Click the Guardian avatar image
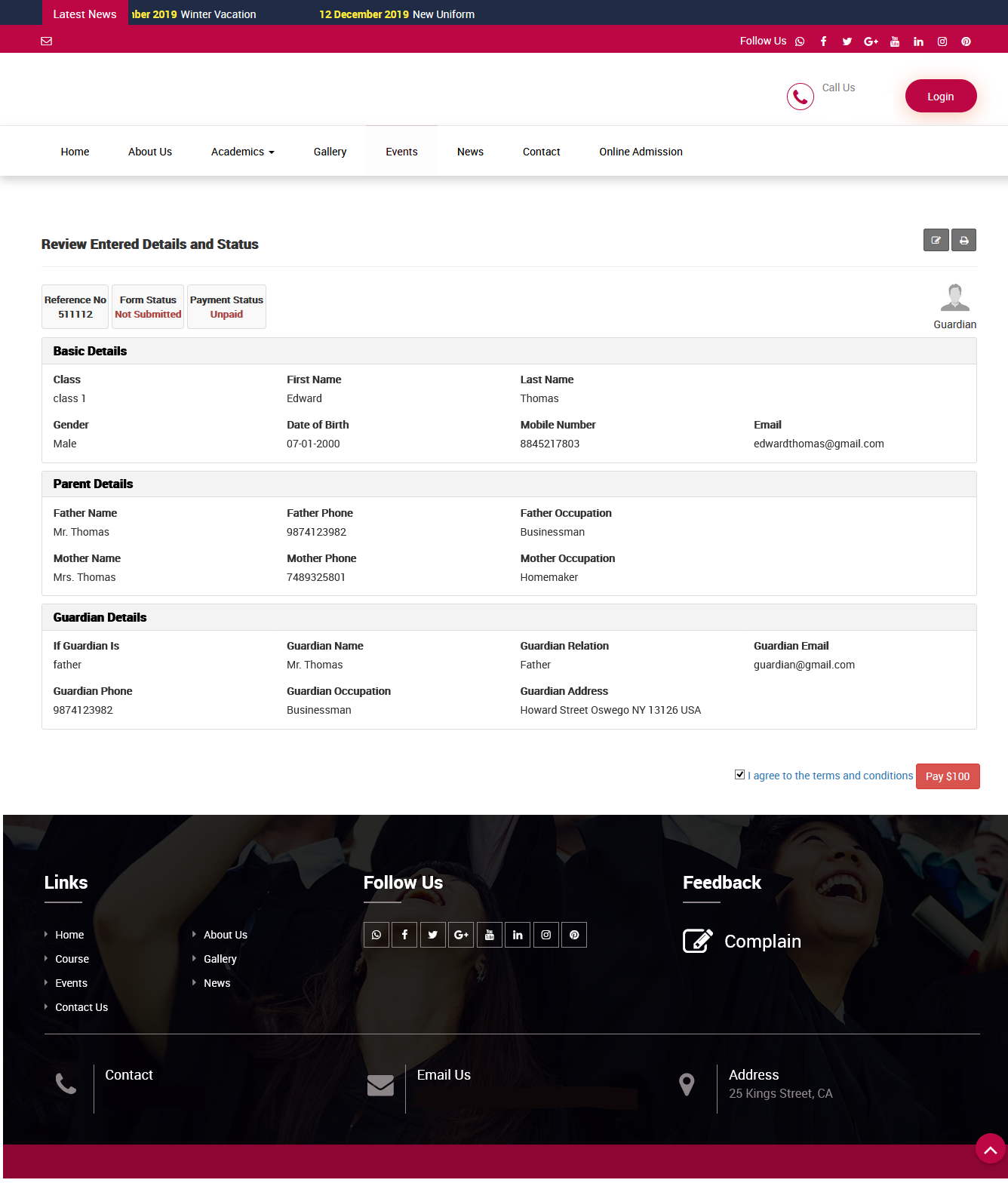Viewport: 1008px width, 1183px height. point(954,298)
